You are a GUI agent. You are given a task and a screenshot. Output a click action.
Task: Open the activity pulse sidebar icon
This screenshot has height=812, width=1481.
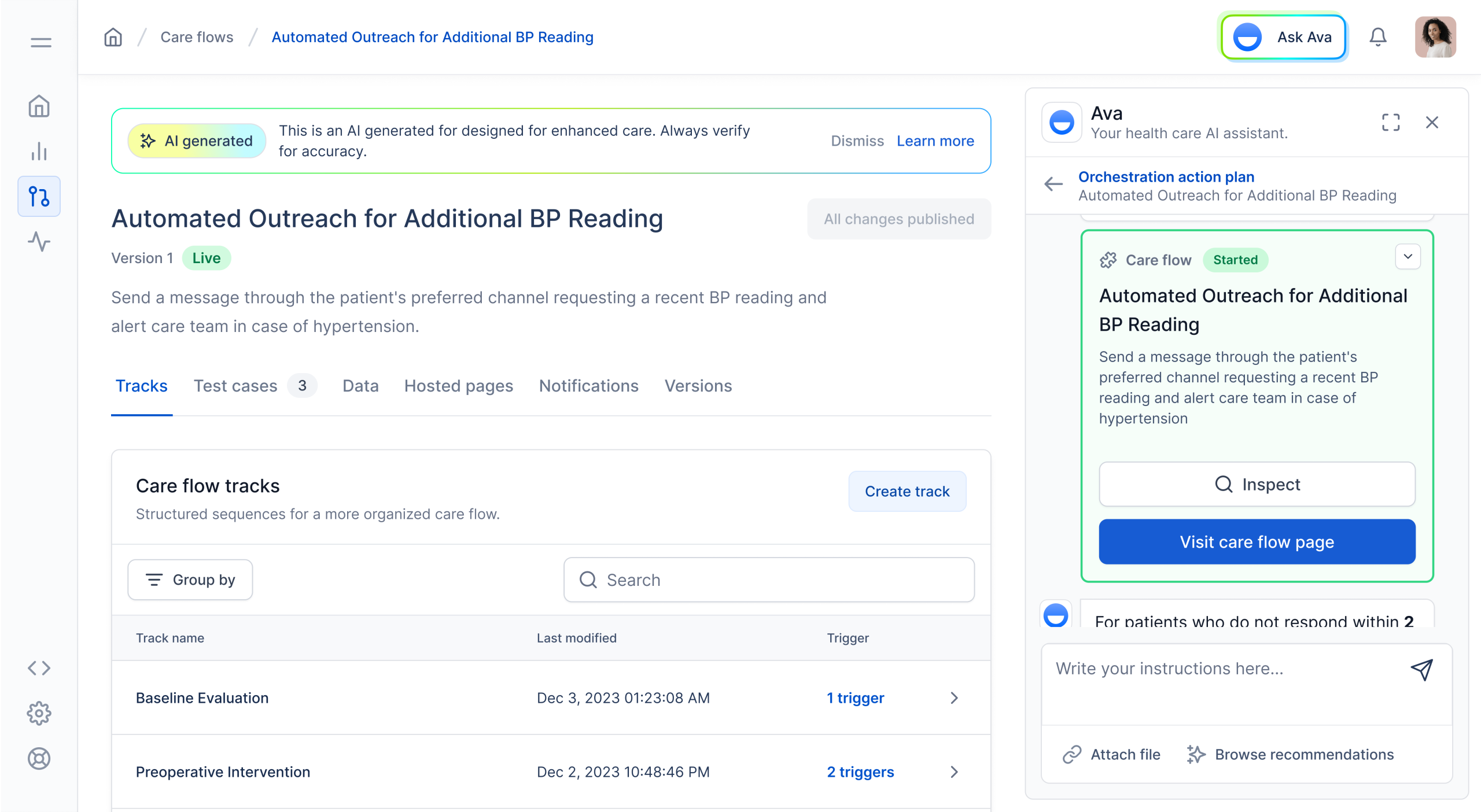click(39, 242)
